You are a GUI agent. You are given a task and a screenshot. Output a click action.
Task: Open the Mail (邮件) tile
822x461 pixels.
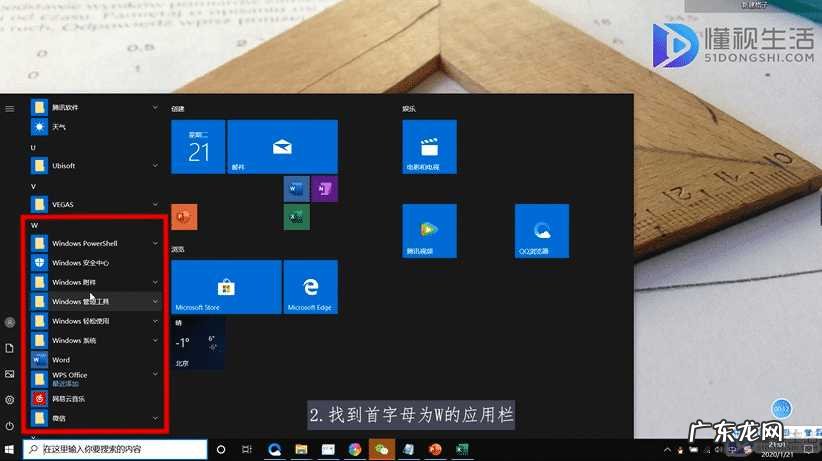(282, 147)
